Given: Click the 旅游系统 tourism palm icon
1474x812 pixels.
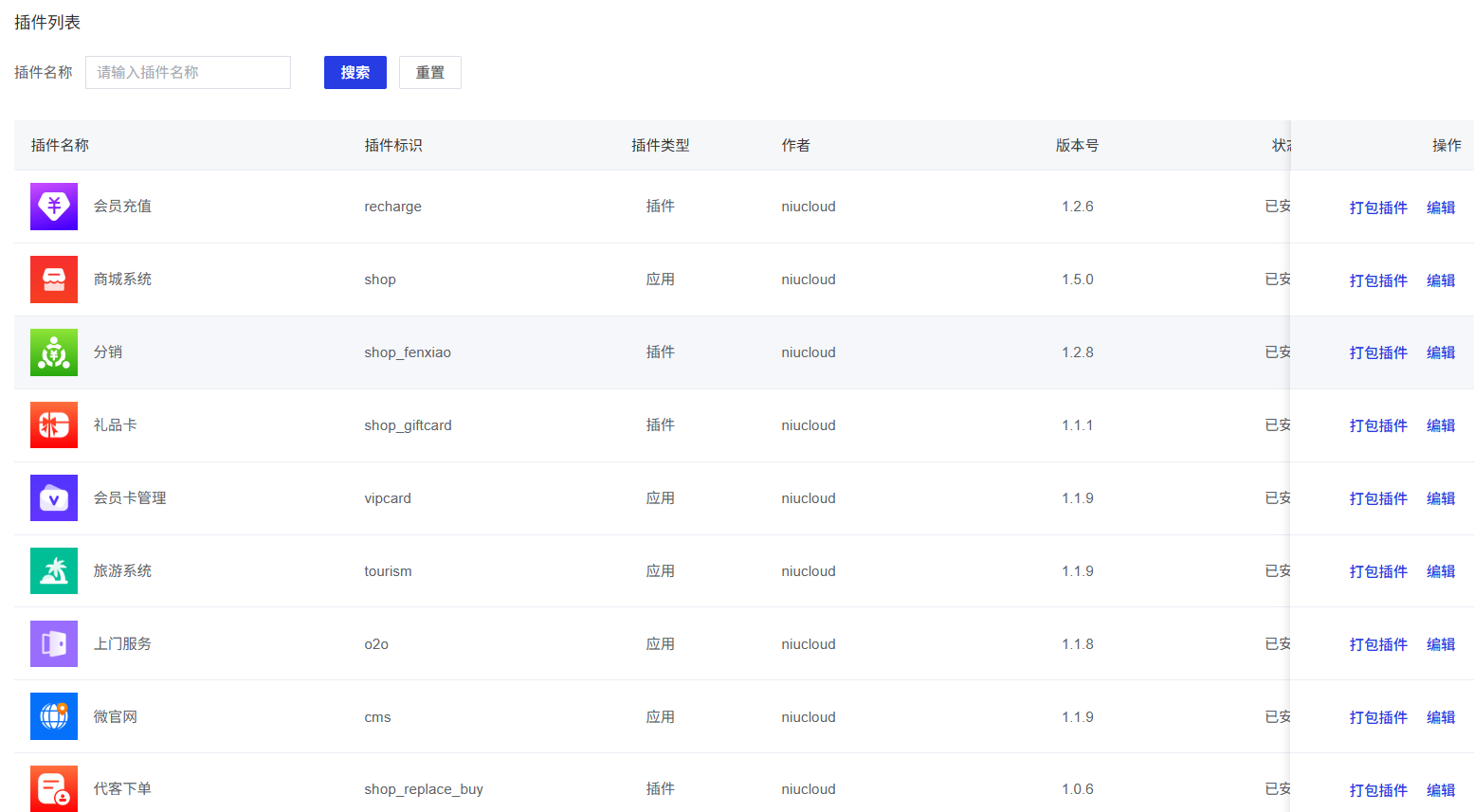Looking at the screenshot, I should pos(54,570).
